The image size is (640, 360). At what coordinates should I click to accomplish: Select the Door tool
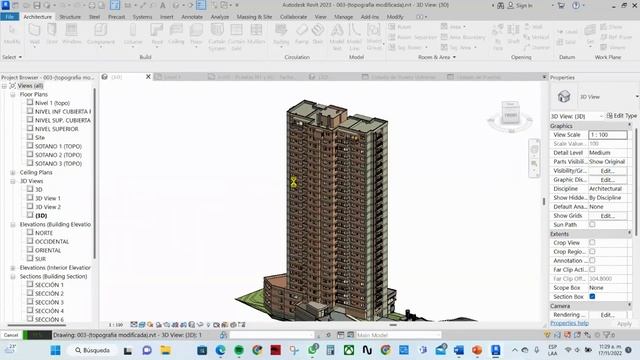point(52,33)
